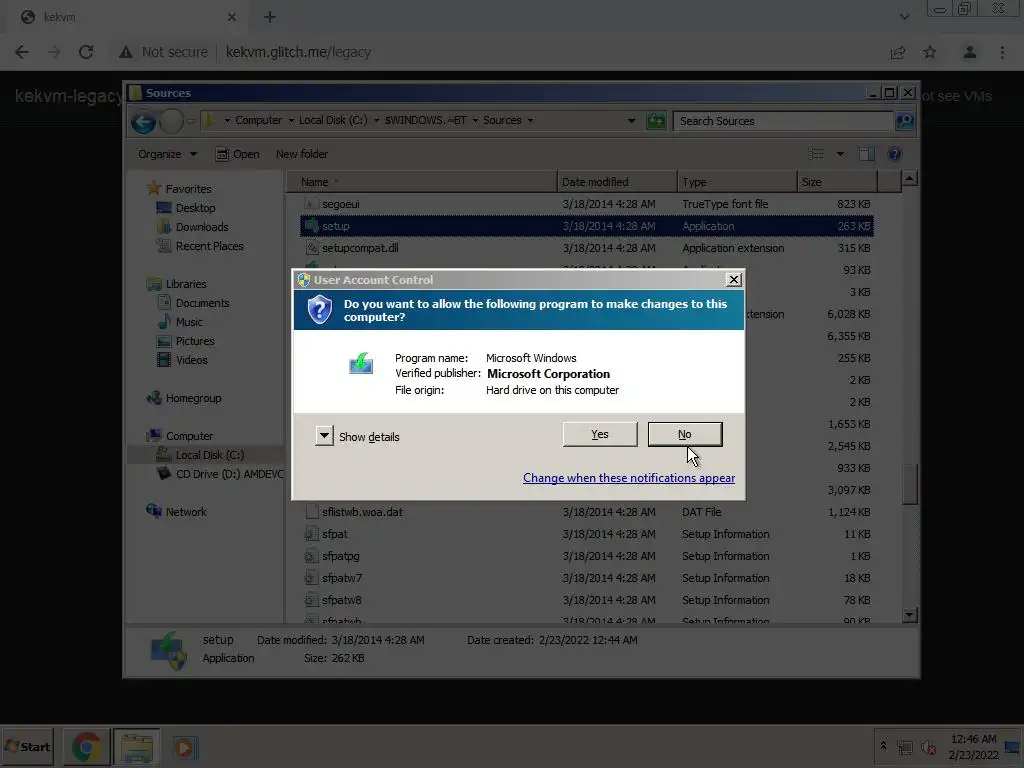Viewport: 1024px width, 768px height.
Task: Open Chrome from the Windows taskbar
Action: click(86, 747)
